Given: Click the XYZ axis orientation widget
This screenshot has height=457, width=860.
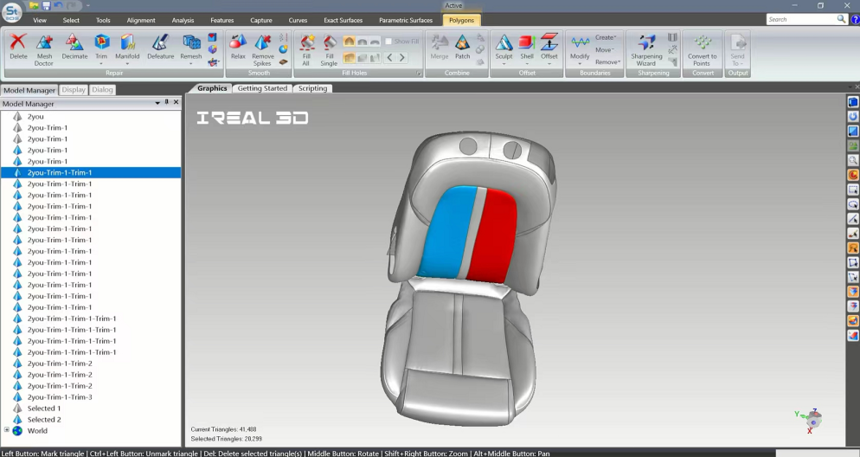Looking at the screenshot, I should pyautogui.click(x=811, y=421).
